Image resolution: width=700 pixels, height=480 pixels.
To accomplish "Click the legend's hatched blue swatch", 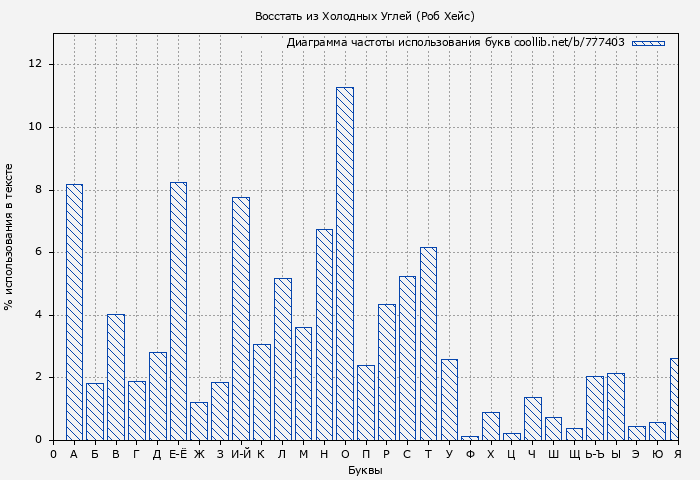I will click(648, 43).
